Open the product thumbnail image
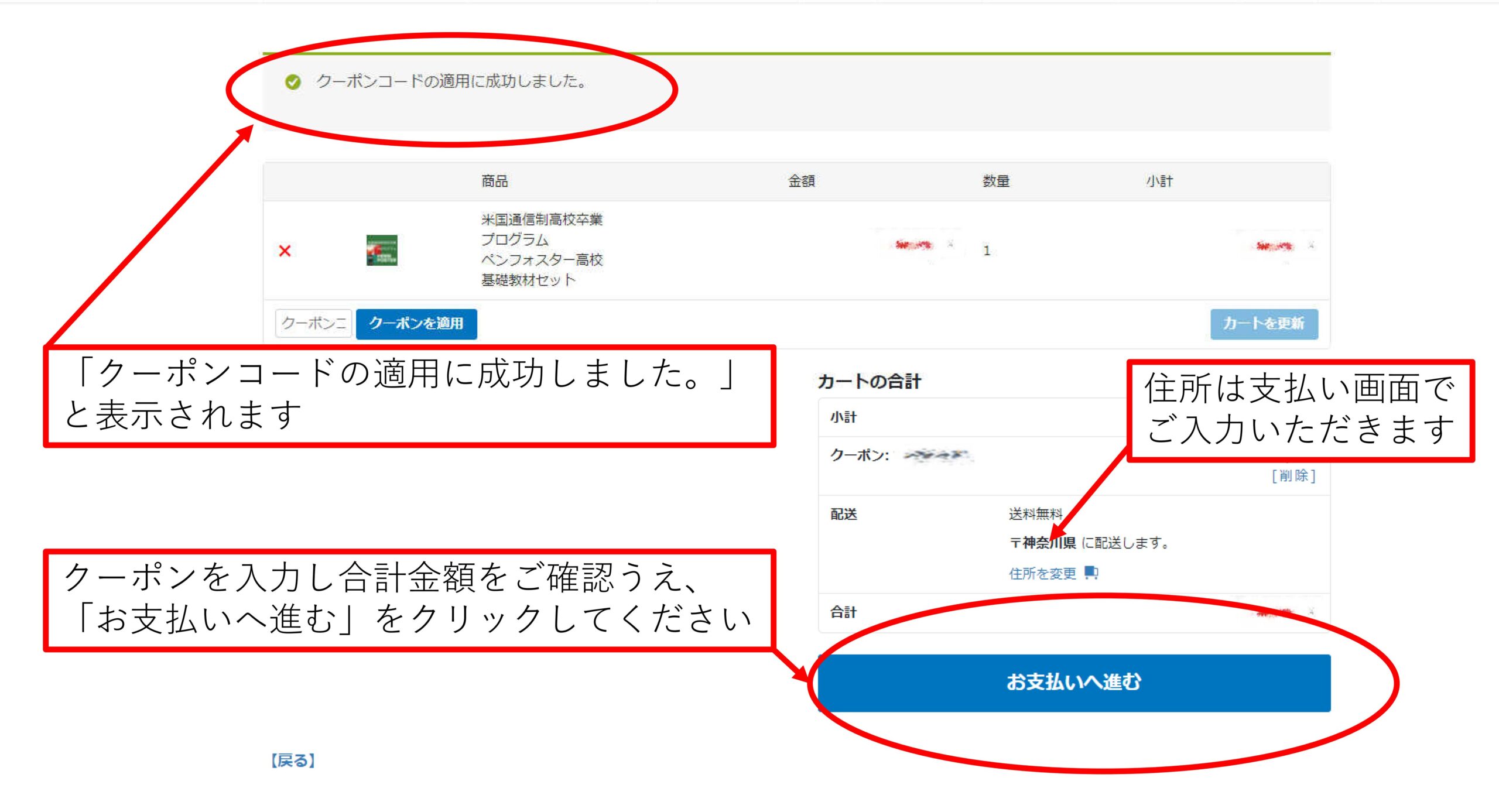Image resolution: width=1499 pixels, height=812 pixels. pos(382,251)
